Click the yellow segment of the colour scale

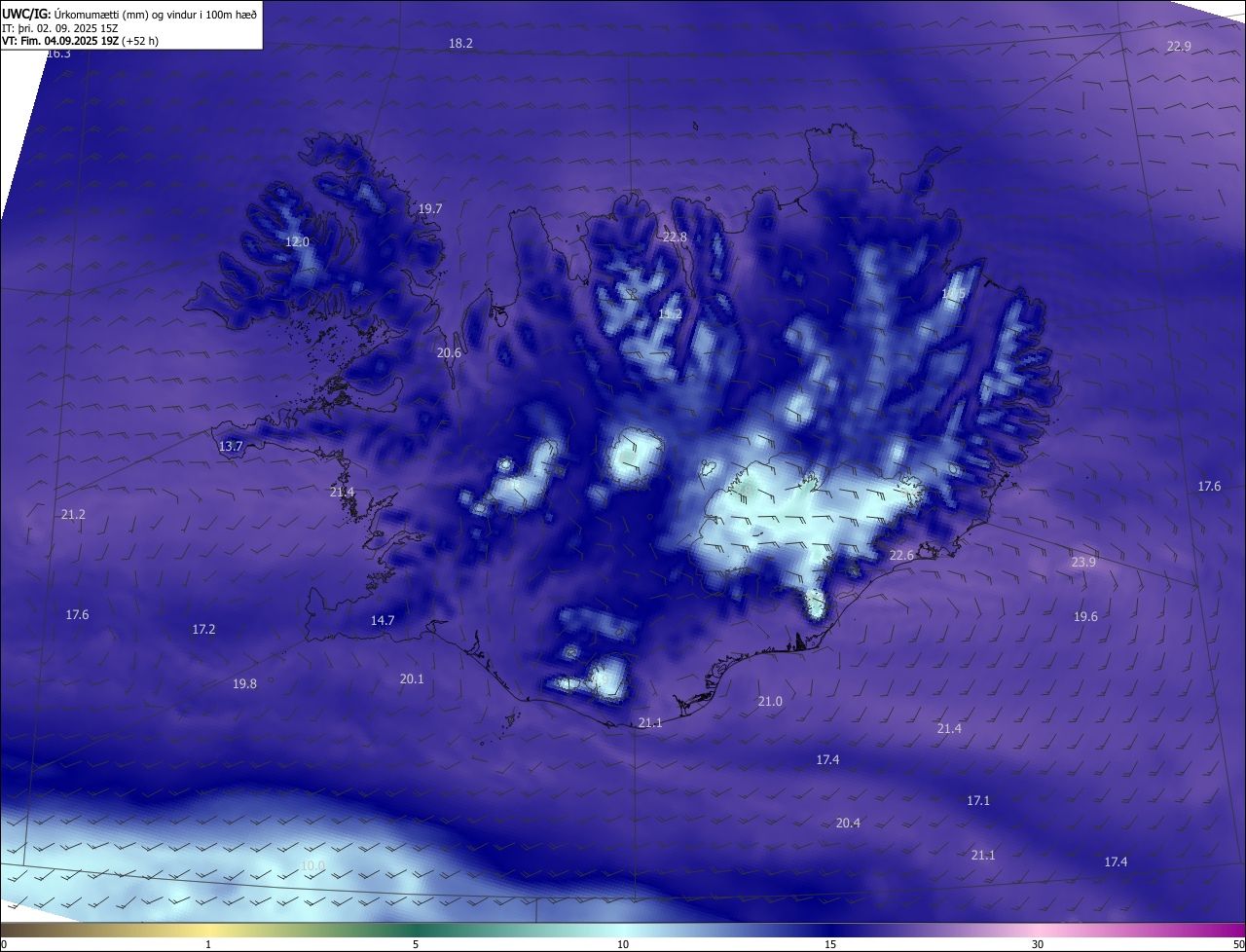[208, 931]
